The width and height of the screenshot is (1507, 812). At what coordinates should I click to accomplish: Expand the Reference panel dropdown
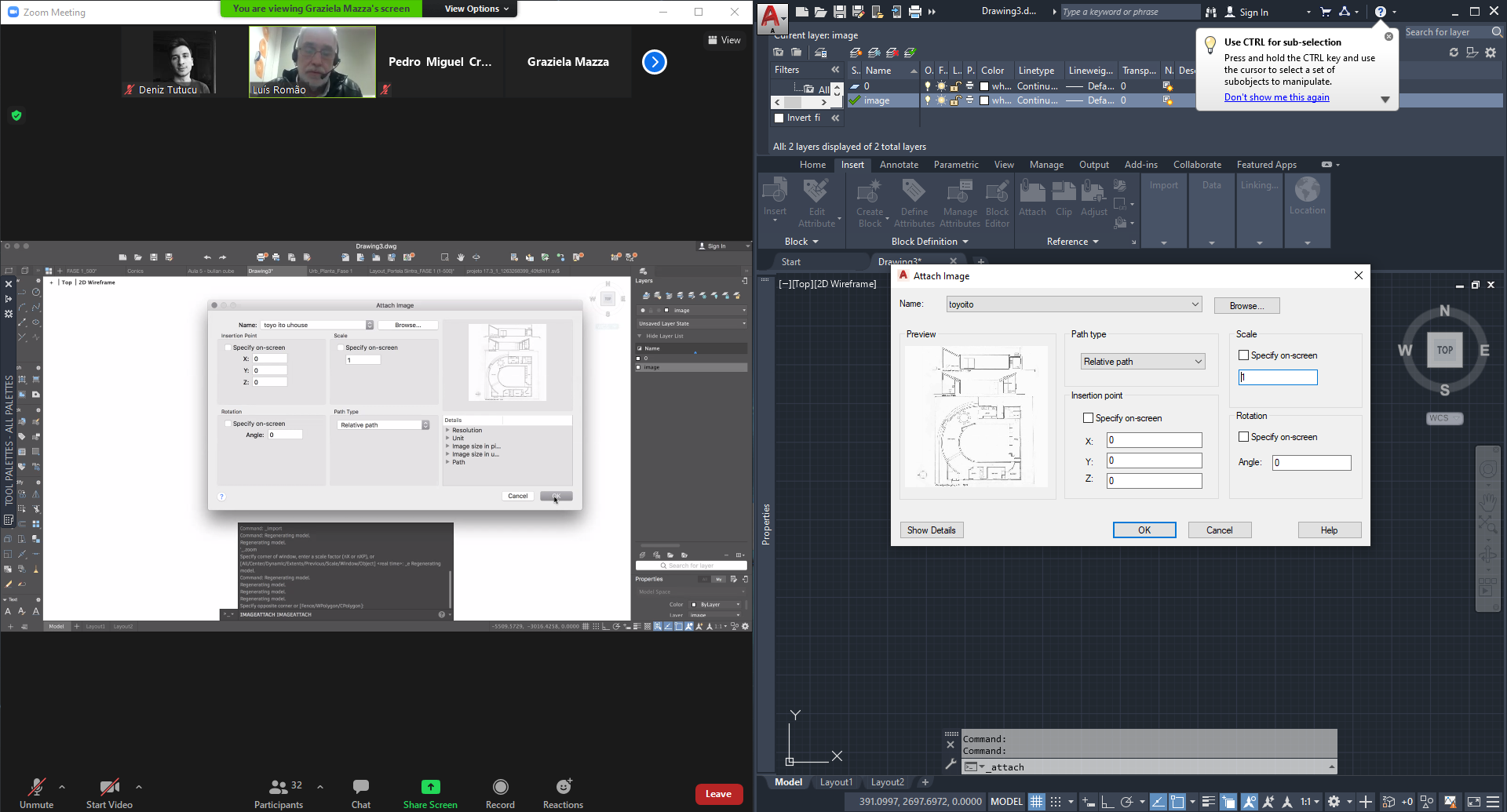(x=1072, y=242)
